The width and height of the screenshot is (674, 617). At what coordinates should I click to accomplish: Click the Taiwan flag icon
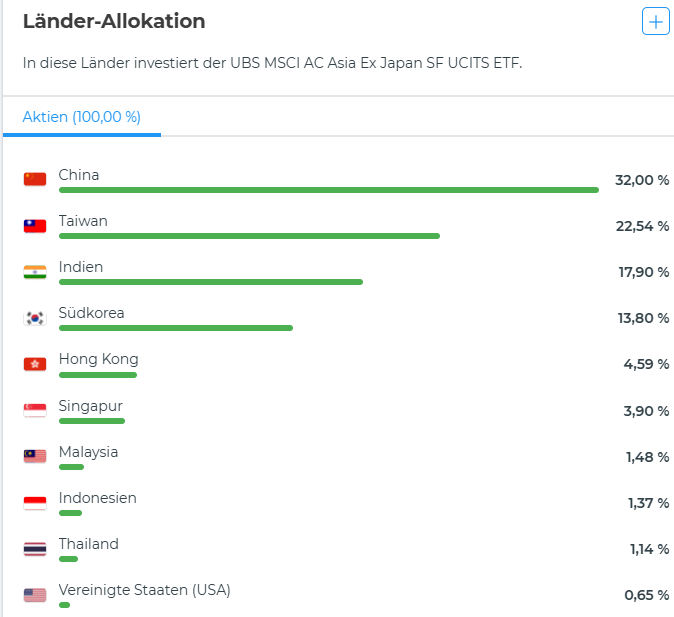pyautogui.click(x=35, y=226)
